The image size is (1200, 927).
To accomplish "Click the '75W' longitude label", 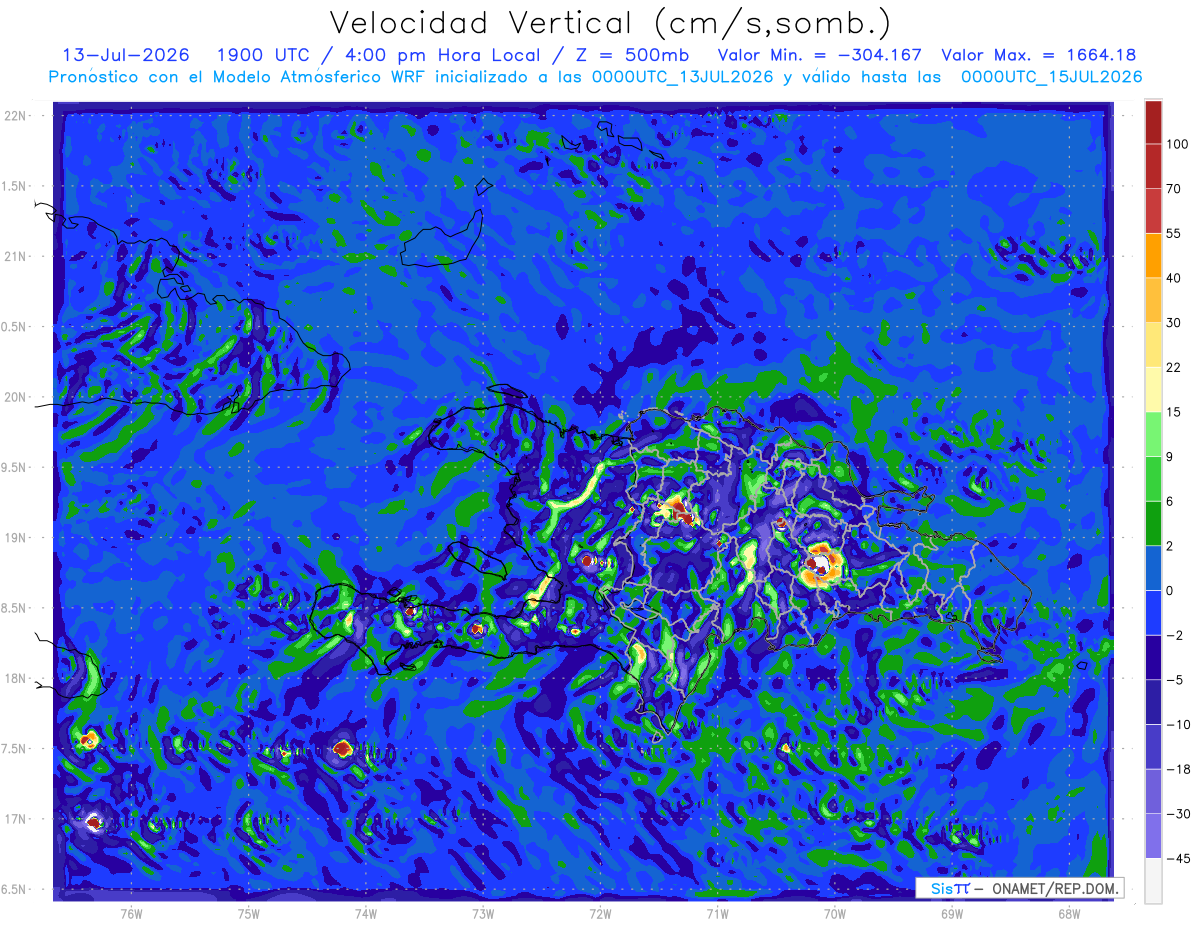I will [x=249, y=913].
